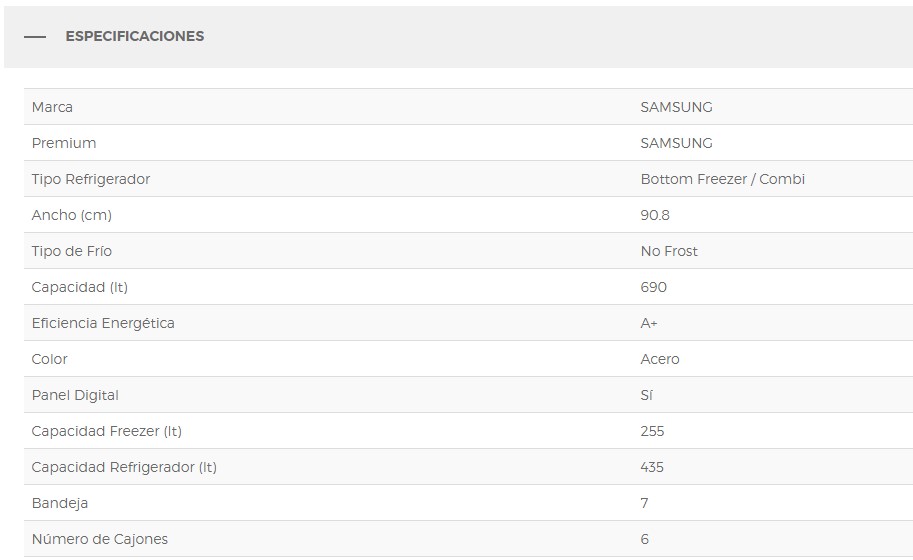Select the Tipo Refrigerador label
Screen dimensions: 913x560
[x=91, y=179]
